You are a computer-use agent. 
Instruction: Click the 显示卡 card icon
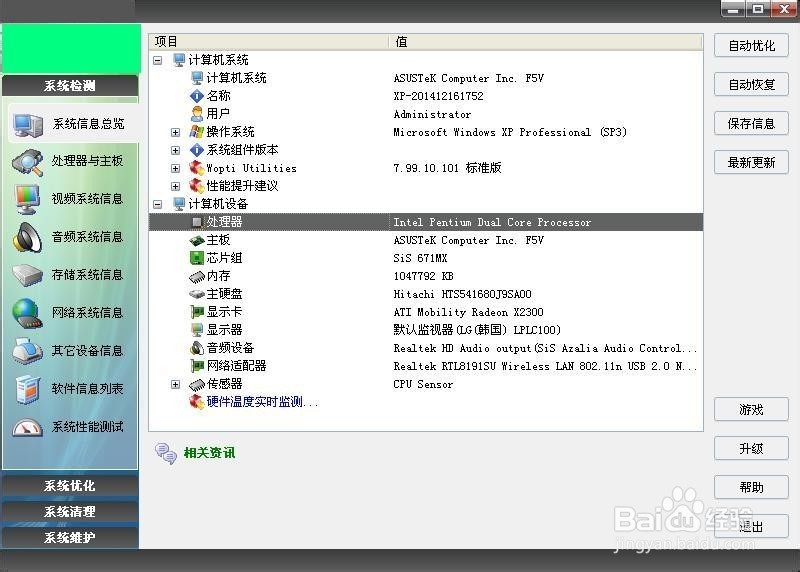pos(196,312)
